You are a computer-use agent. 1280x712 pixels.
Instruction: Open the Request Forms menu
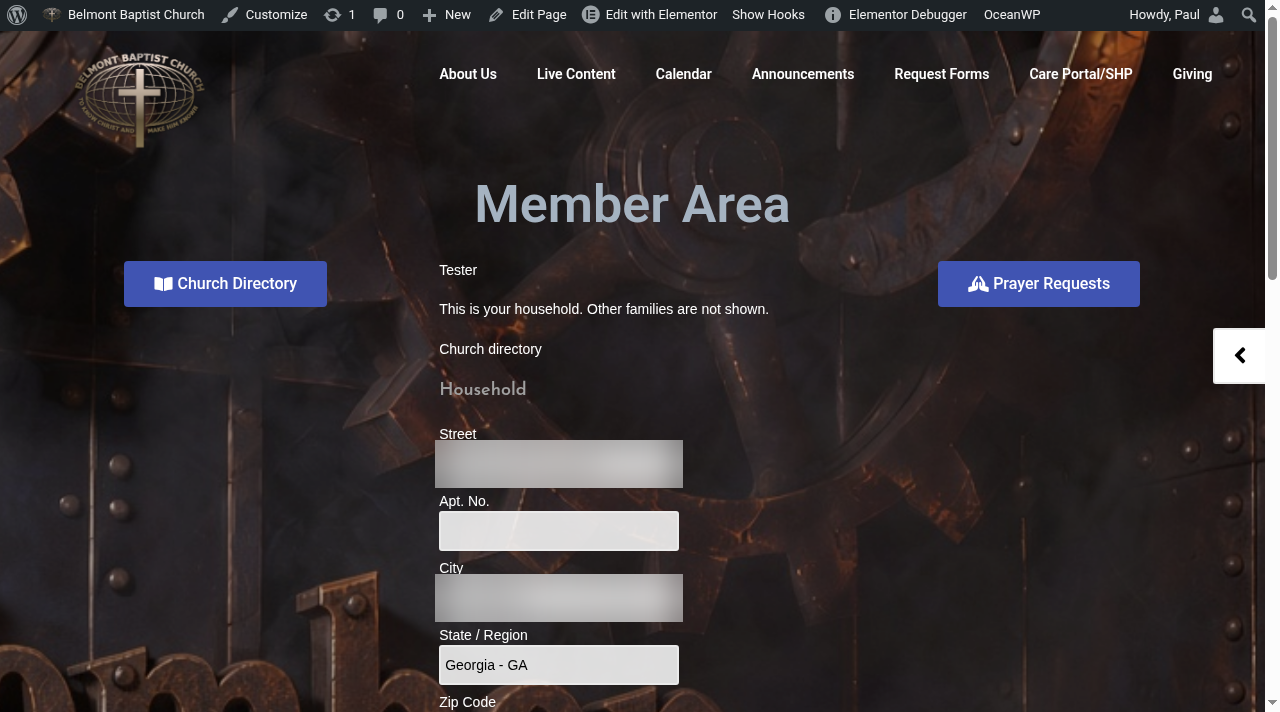tap(942, 74)
